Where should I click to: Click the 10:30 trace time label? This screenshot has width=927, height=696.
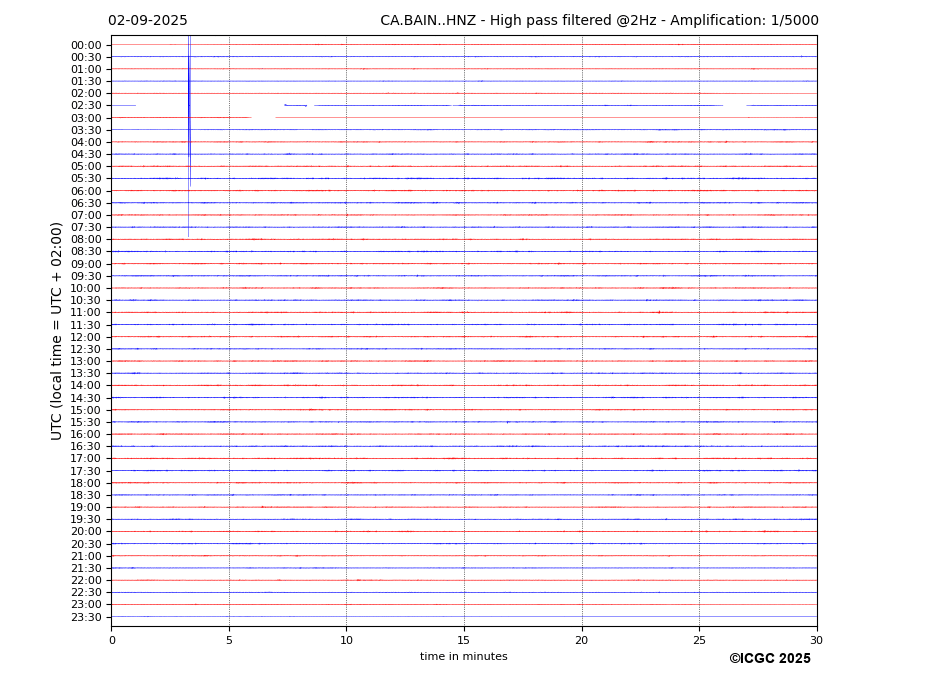[86, 300]
